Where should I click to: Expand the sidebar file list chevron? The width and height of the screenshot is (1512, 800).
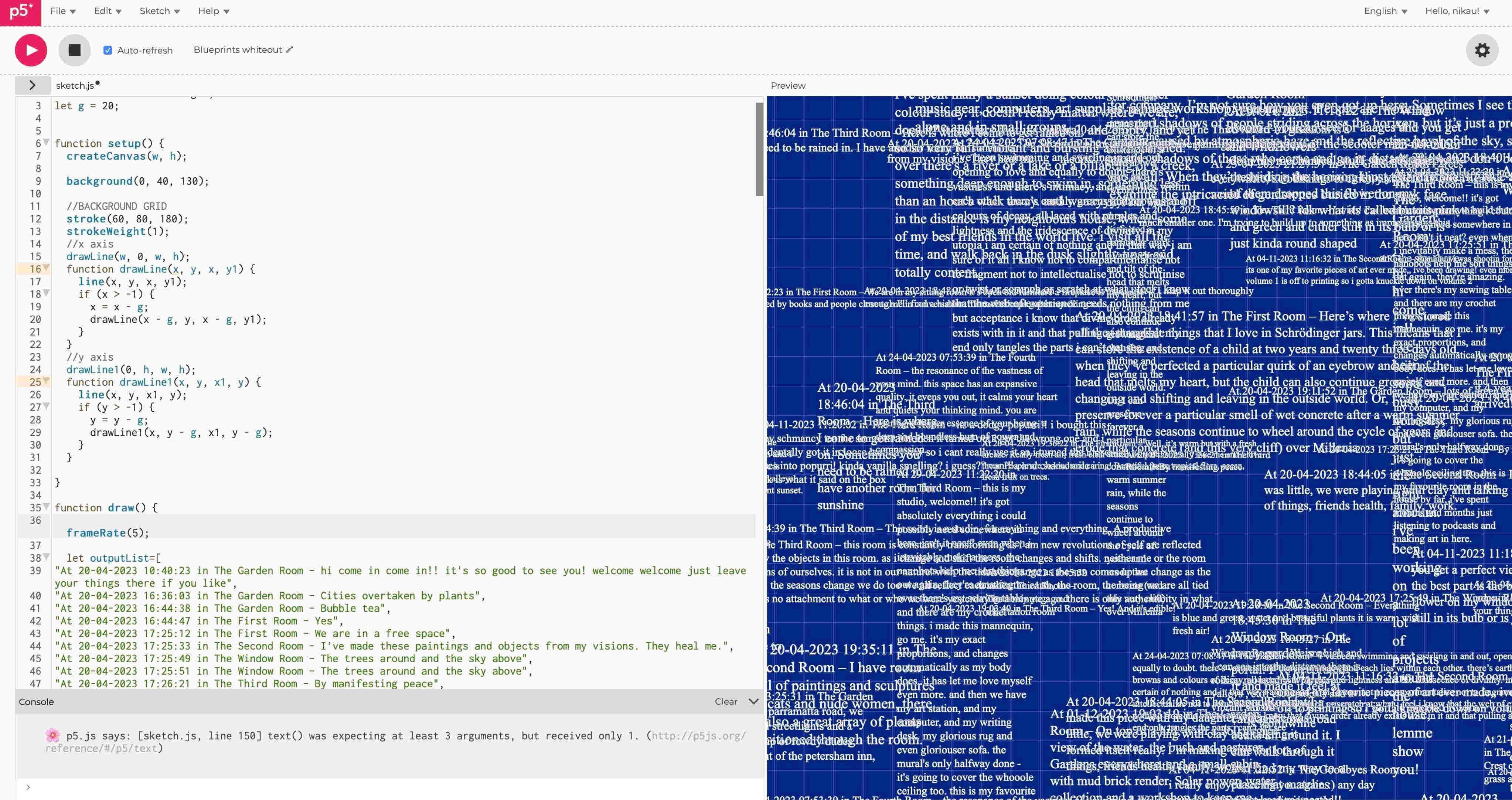click(x=32, y=85)
